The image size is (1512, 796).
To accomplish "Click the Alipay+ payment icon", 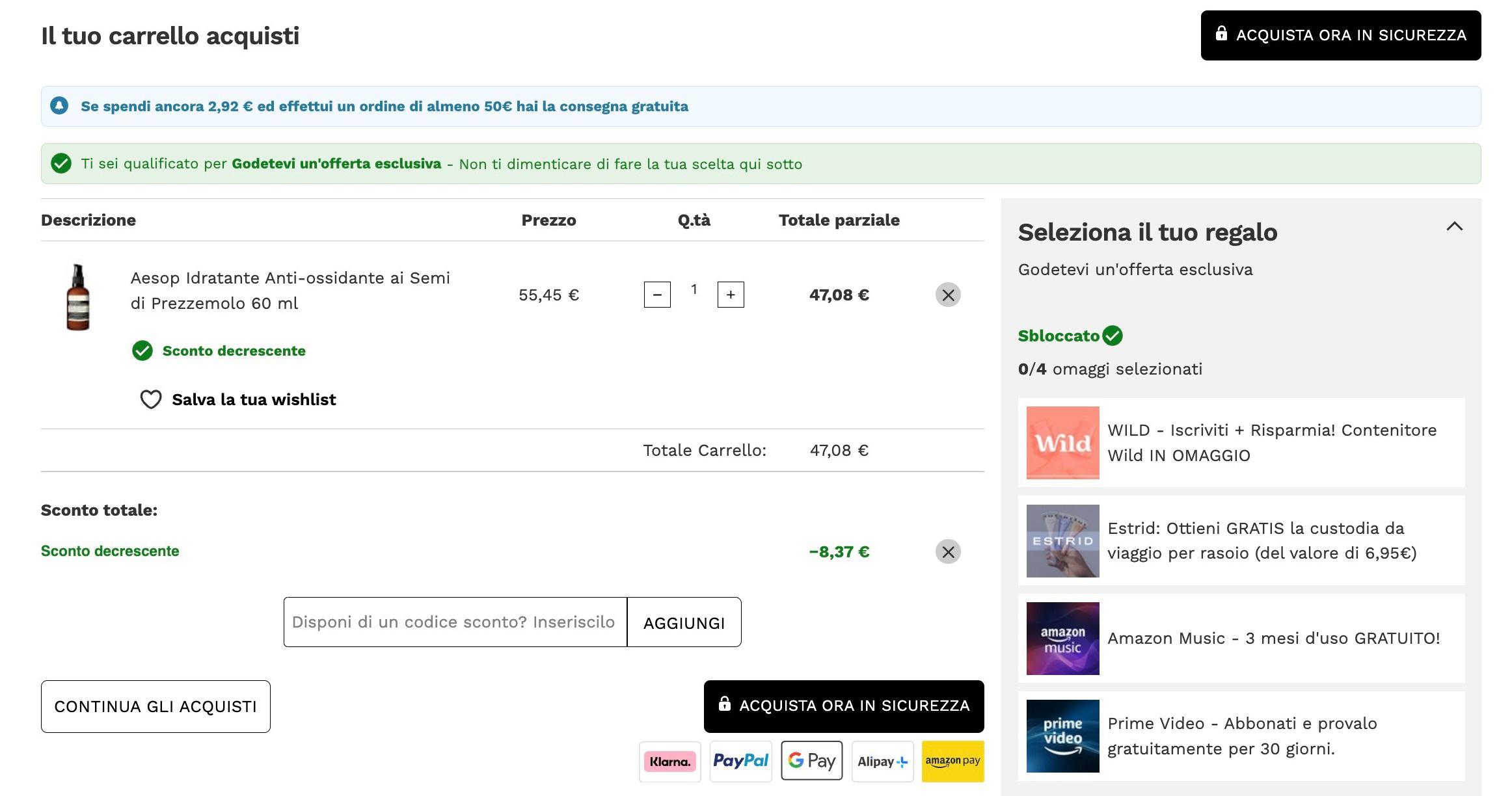I will coord(882,761).
